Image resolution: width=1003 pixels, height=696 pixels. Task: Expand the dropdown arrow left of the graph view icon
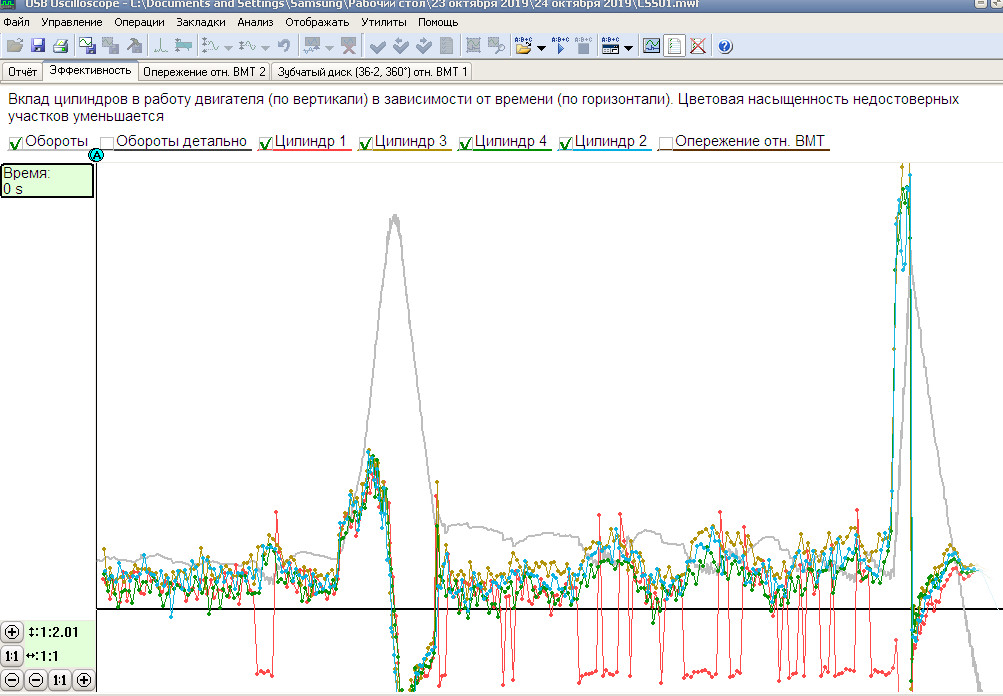click(x=629, y=47)
